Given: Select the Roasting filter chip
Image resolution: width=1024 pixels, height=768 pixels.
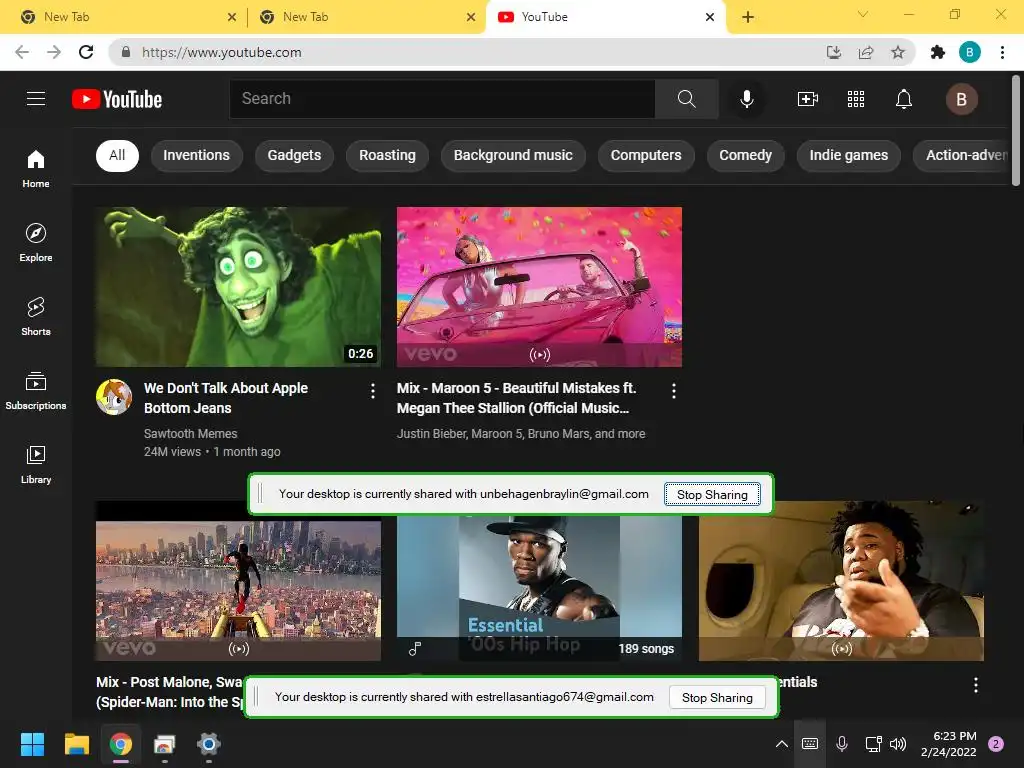Looking at the screenshot, I should pos(387,155).
